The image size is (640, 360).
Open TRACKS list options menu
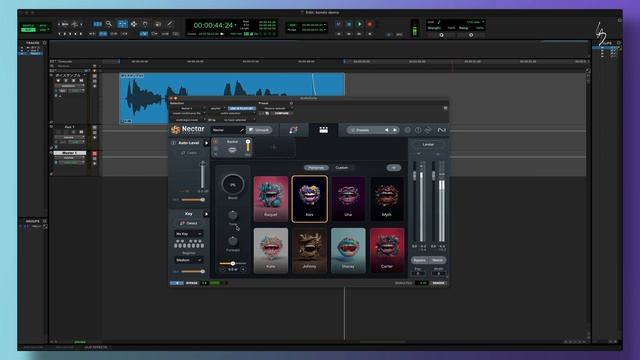coord(44,43)
